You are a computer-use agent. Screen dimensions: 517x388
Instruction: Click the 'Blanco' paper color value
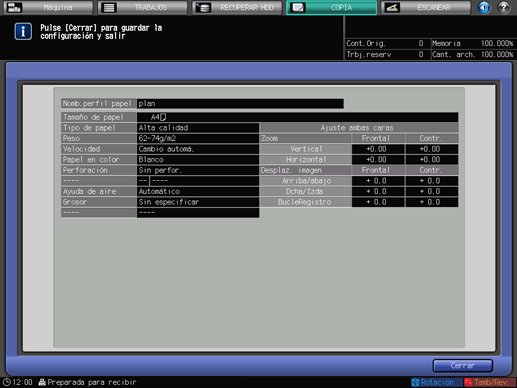198,160
